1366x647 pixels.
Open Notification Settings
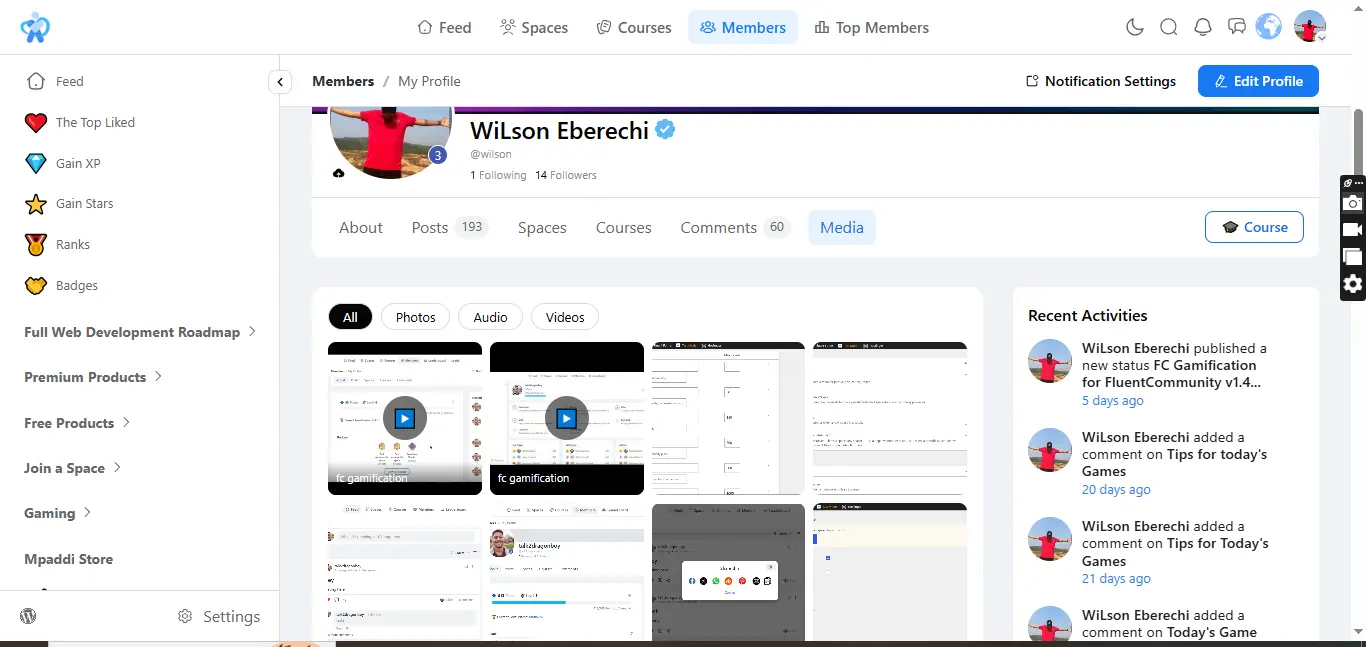point(1101,81)
